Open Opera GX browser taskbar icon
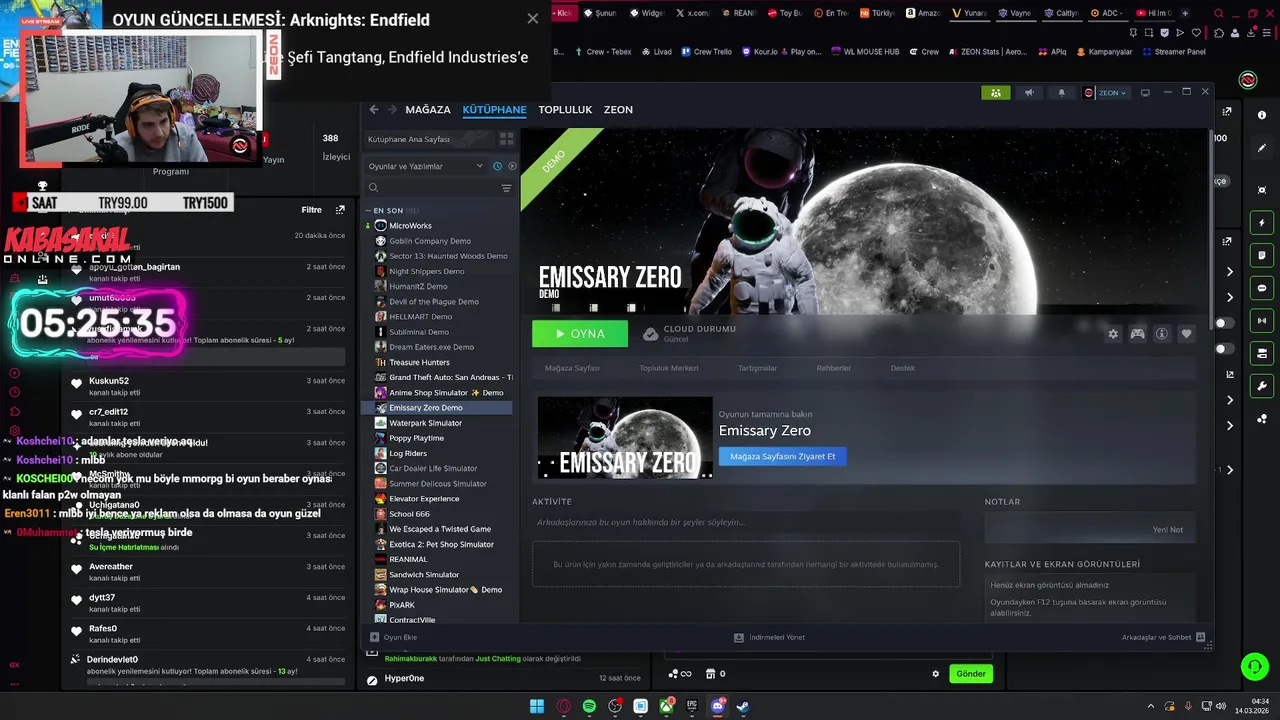Viewport: 1280px width, 720px height. pos(563,706)
